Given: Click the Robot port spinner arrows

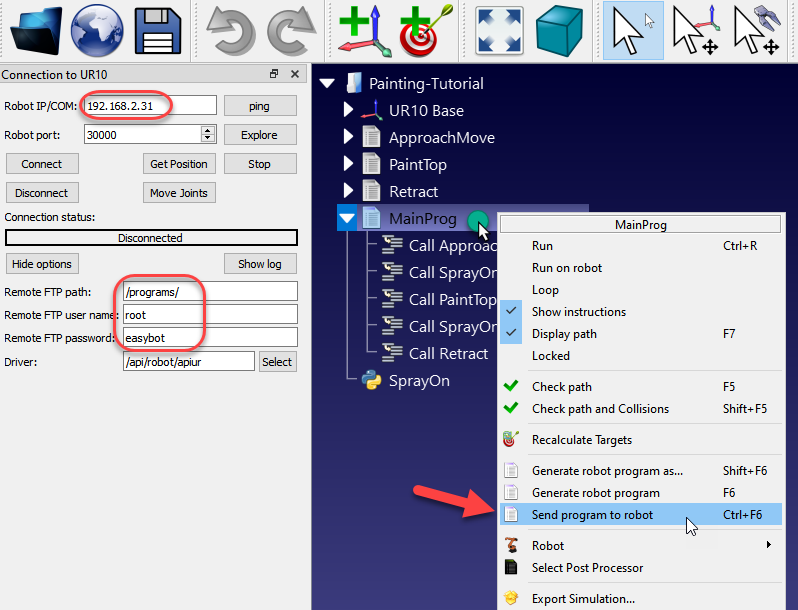Looking at the screenshot, I should [208, 134].
